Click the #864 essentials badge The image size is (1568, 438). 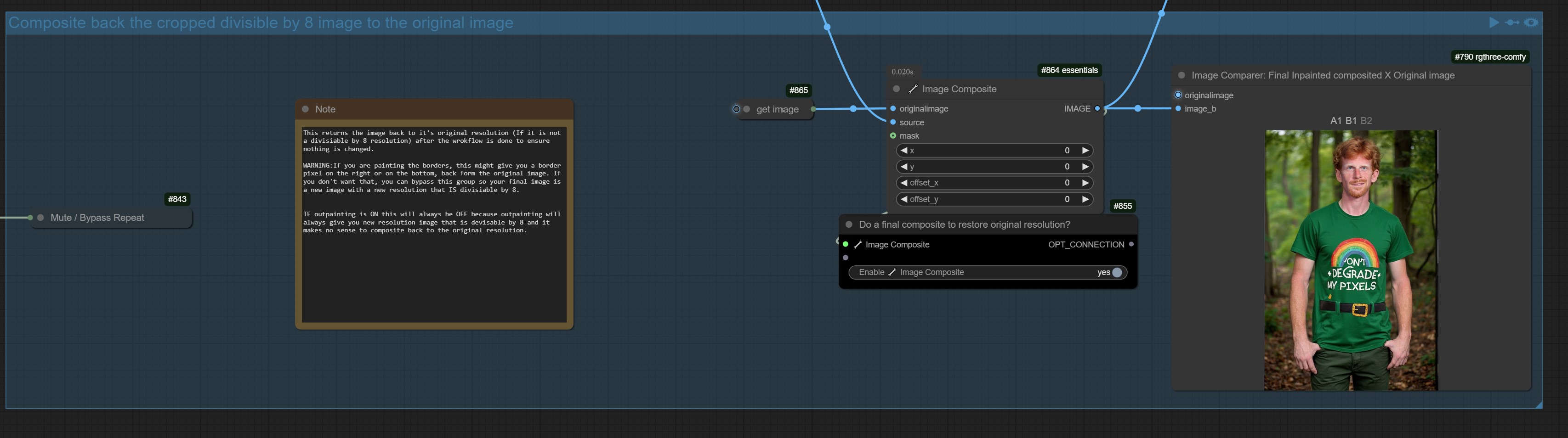[1069, 71]
